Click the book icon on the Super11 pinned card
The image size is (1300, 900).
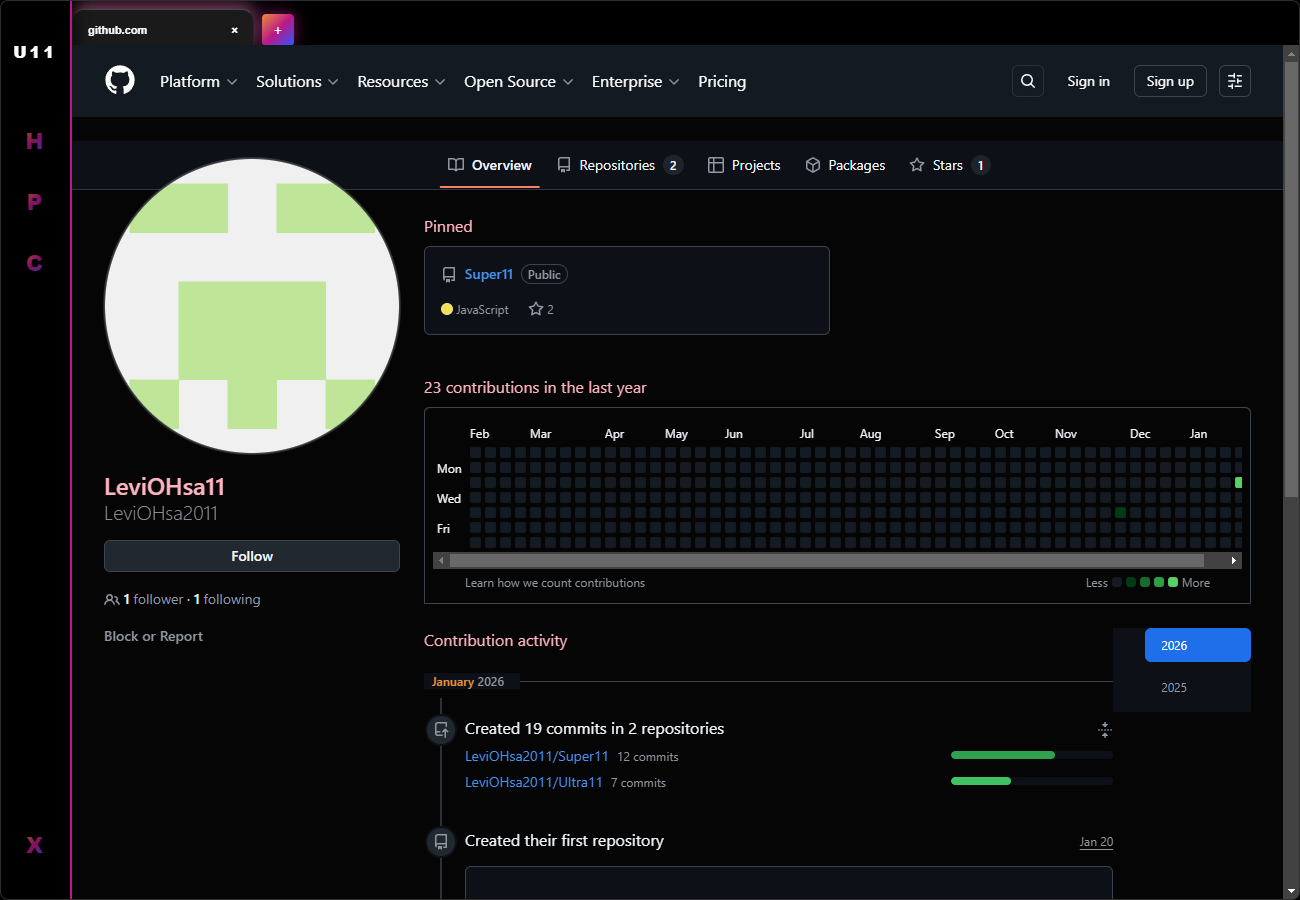click(449, 273)
